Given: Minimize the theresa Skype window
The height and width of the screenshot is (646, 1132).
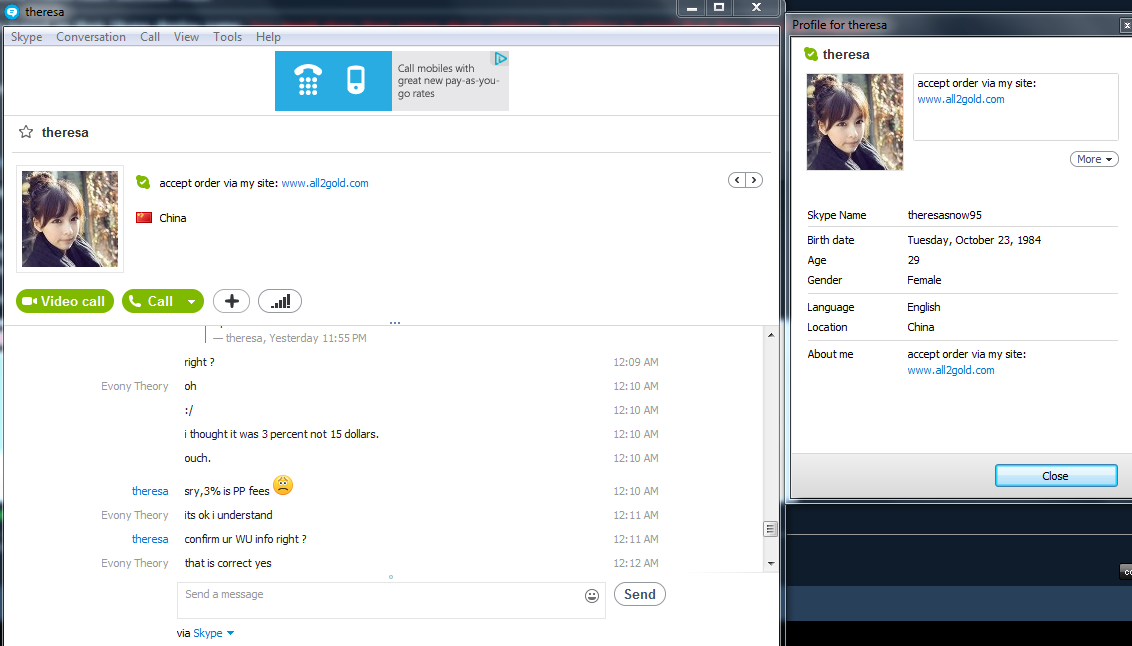Looking at the screenshot, I should (x=692, y=8).
